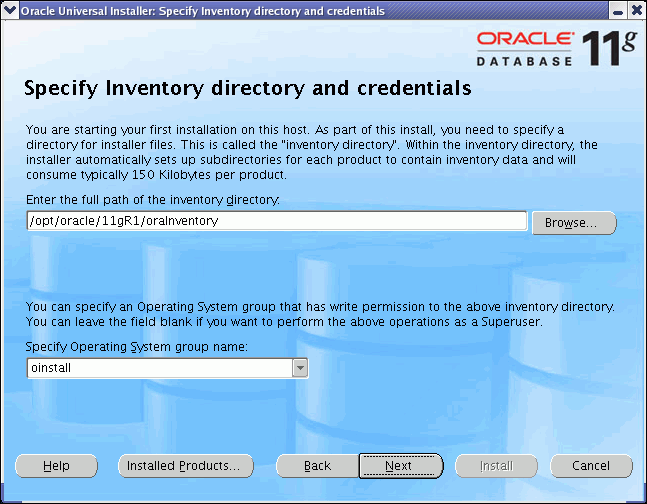Click the 'Specify Inventory directory and credentials' heading

click(x=247, y=89)
